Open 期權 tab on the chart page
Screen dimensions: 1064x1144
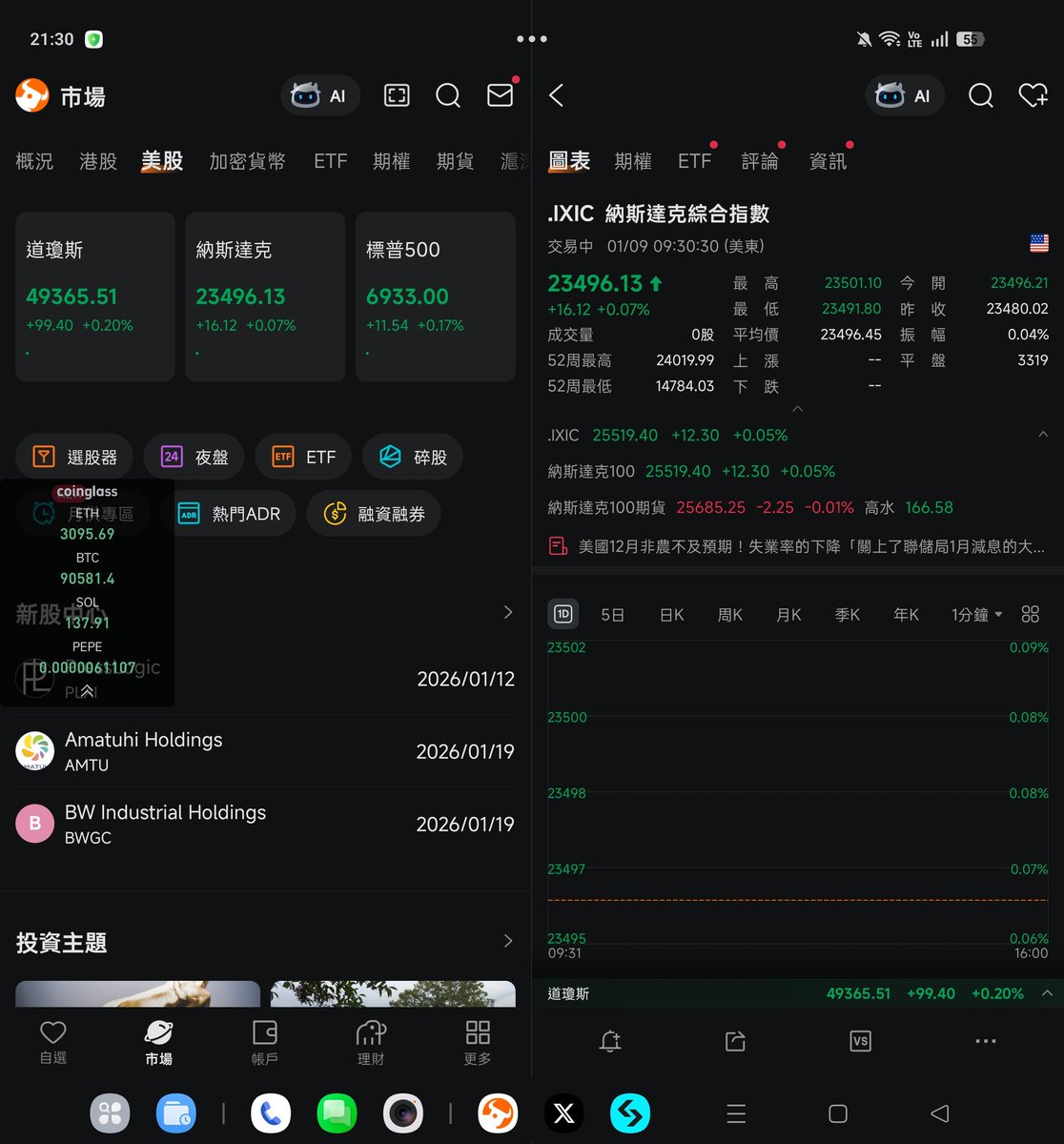(x=633, y=161)
